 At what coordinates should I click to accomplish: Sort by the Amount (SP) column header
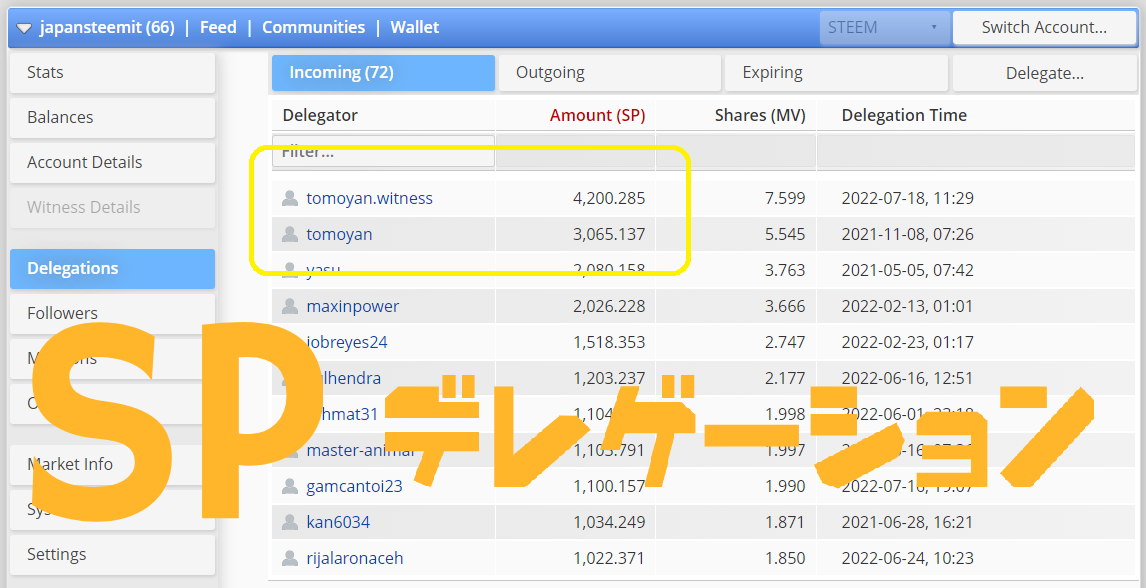coord(597,115)
